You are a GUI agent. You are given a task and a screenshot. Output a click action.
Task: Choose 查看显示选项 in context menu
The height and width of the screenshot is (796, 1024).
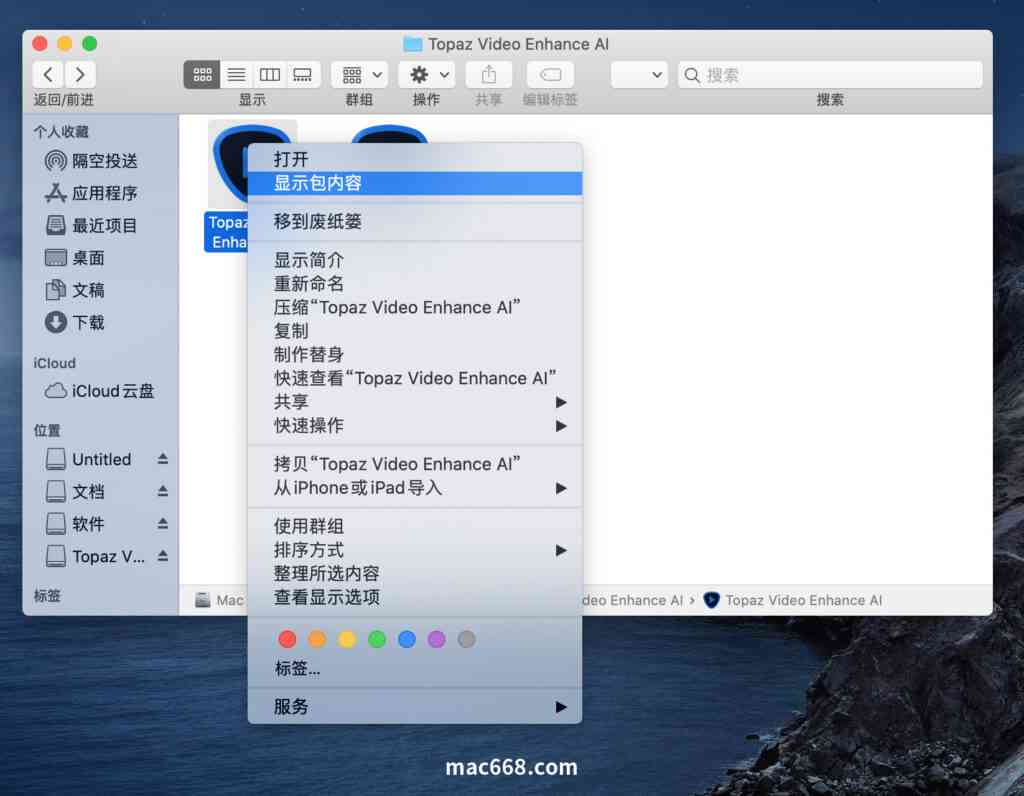pos(415,597)
